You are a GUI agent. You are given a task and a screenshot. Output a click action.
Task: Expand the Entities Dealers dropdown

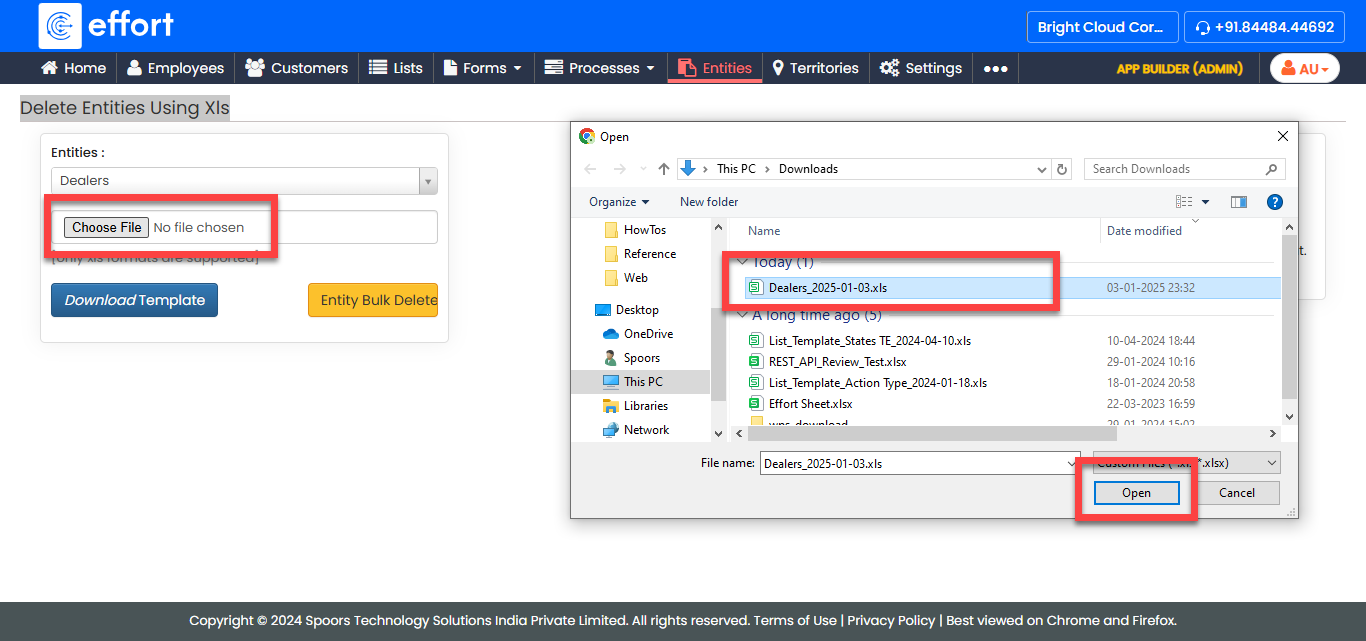click(x=244, y=181)
